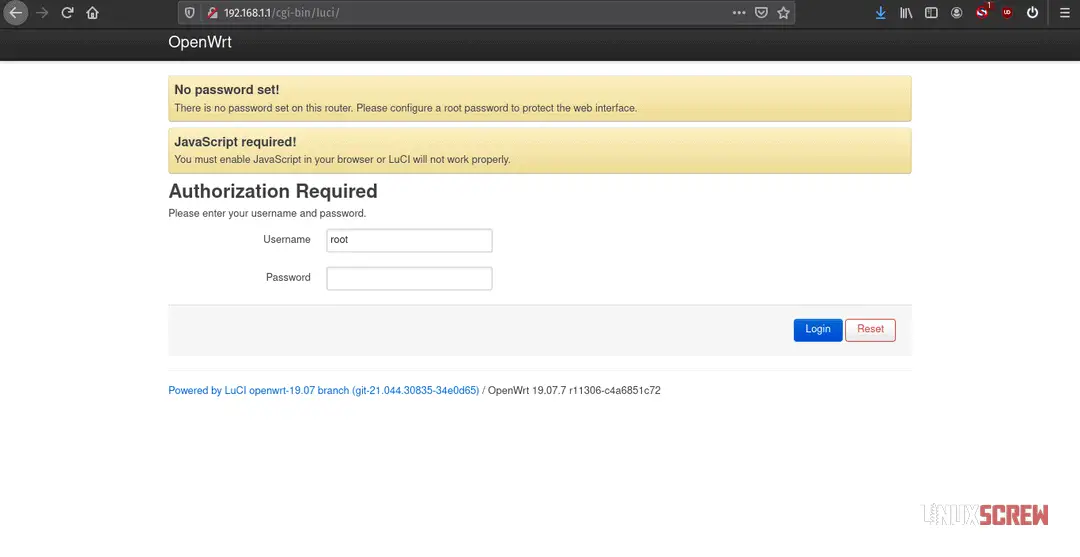The width and height of the screenshot is (1080, 557).
Task: Open the browser home page icon
Action: click(x=92, y=12)
